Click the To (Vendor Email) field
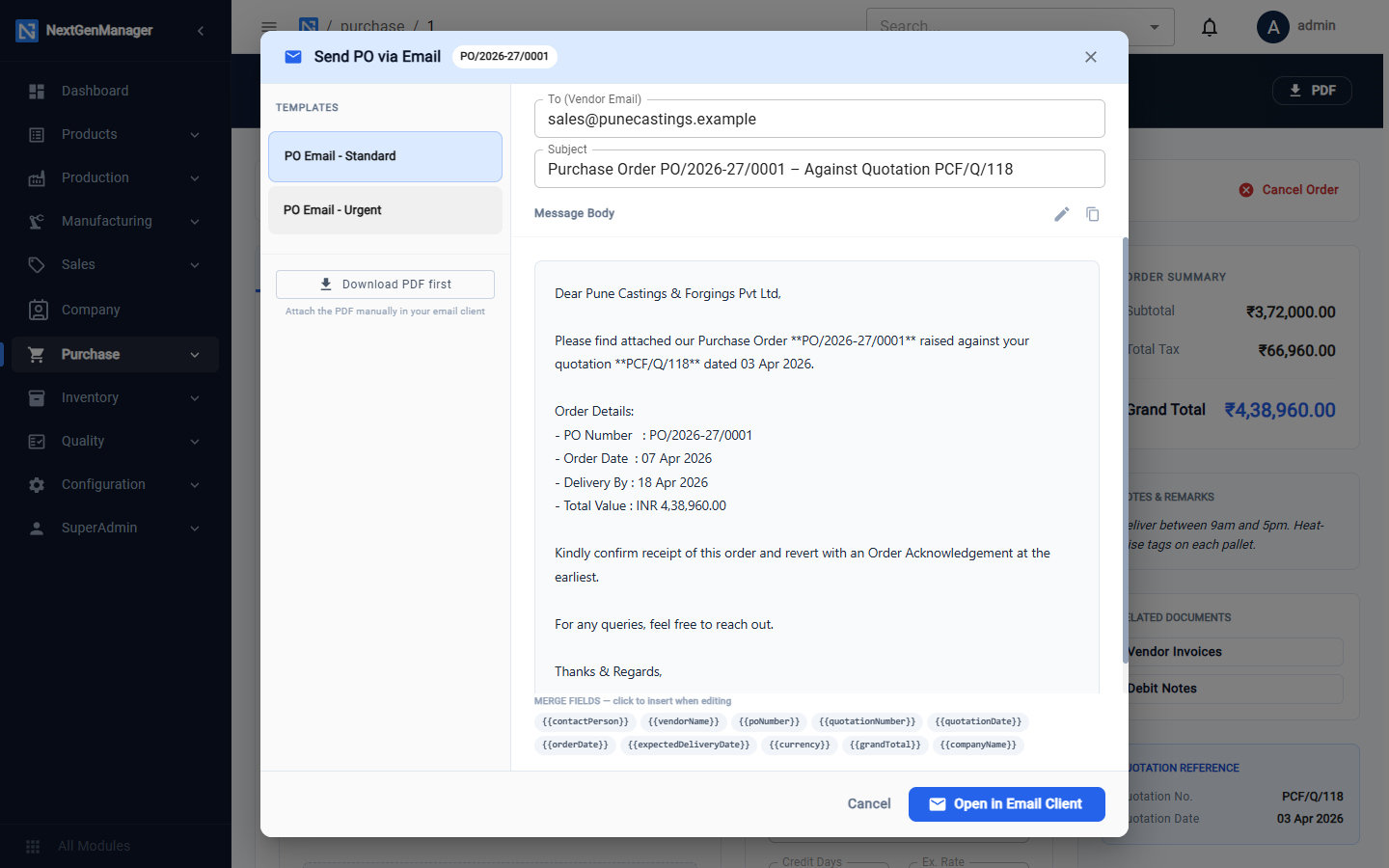The height and width of the screenshot is (868, 1389). pyautogui.click(x=820, y=119)
